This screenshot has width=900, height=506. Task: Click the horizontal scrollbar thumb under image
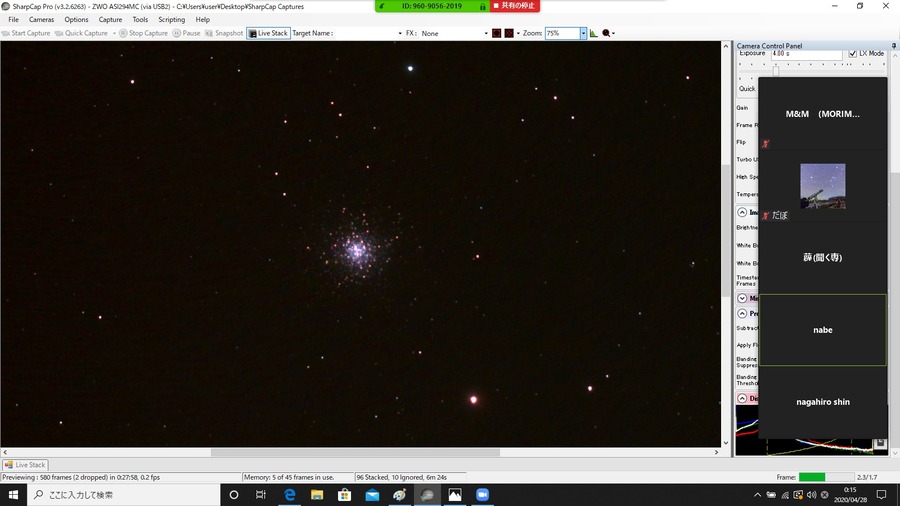tap(355, 452)
